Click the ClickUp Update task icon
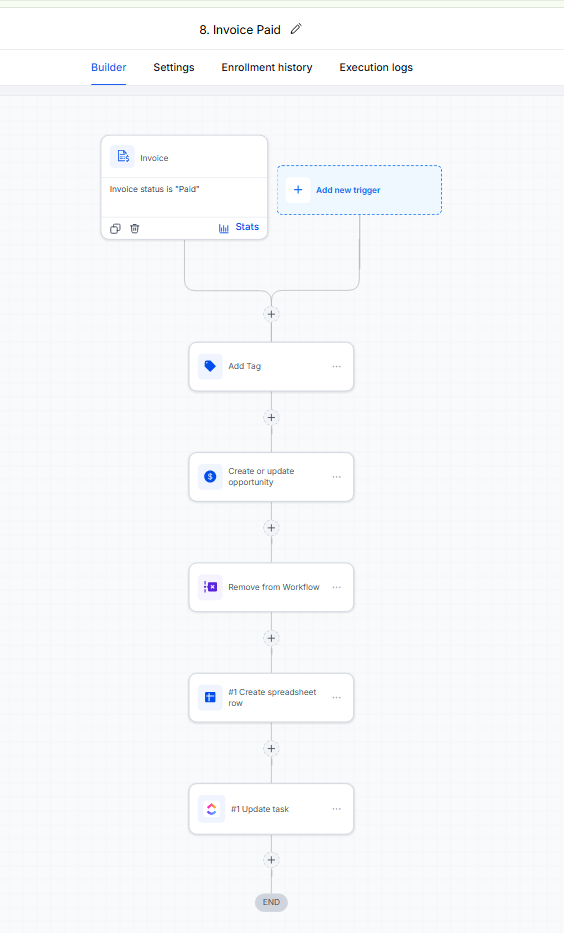 pyautogui.click(x=211, y=809)
